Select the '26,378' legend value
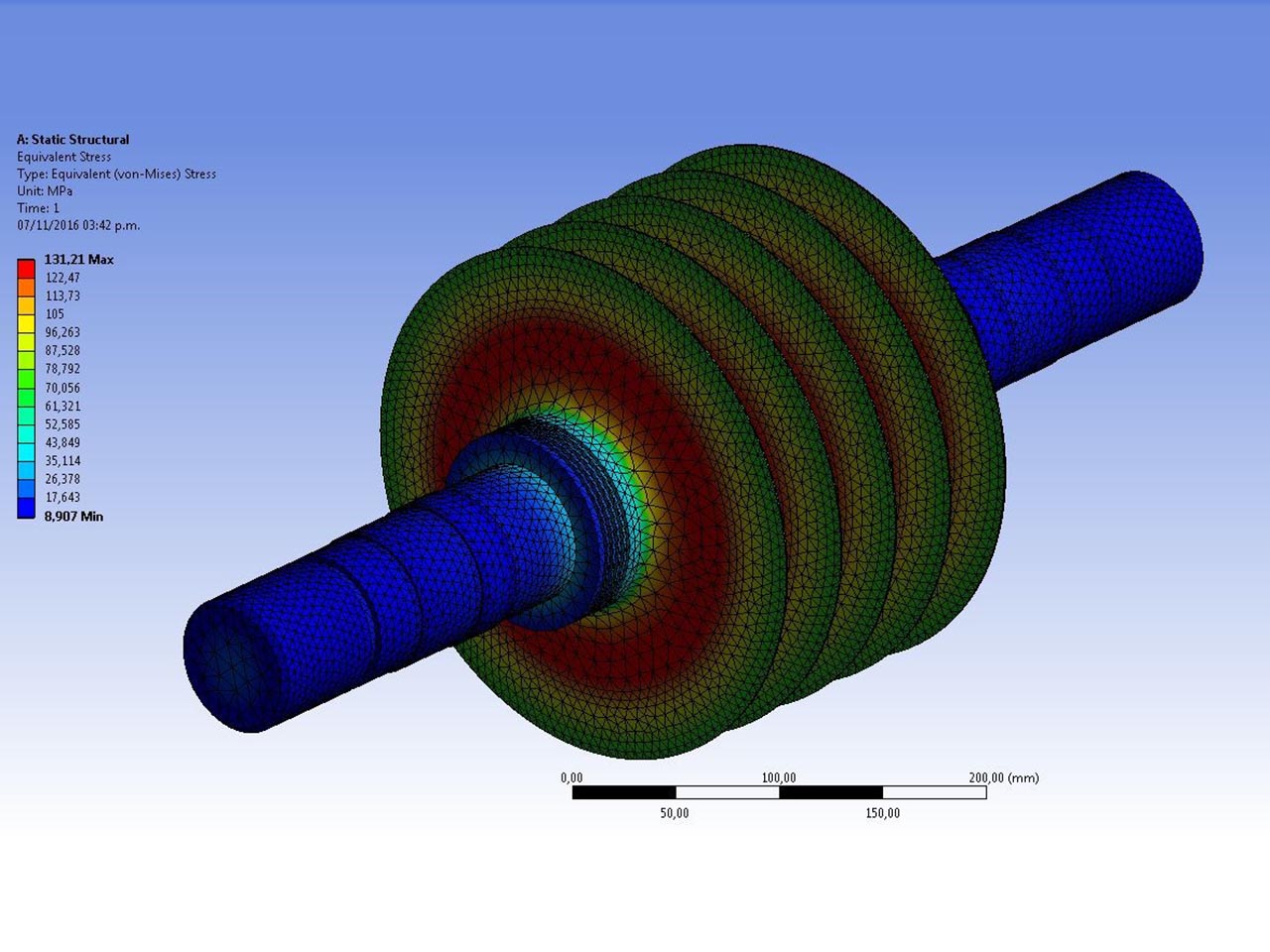 63,479
